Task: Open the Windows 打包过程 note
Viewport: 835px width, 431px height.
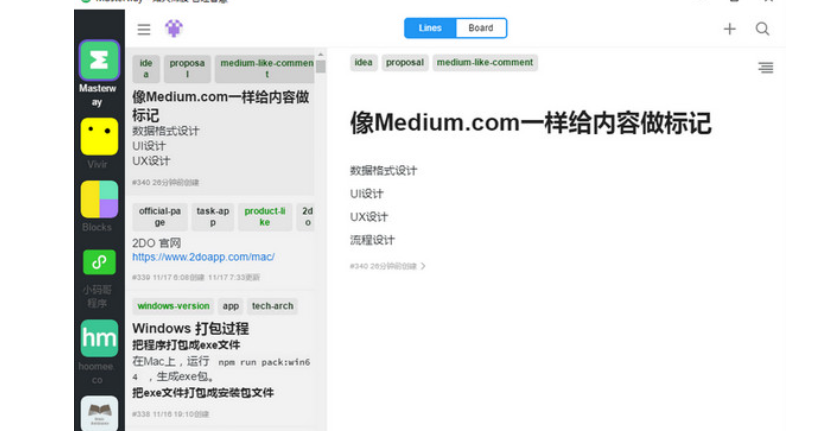Action: point(190,328)
